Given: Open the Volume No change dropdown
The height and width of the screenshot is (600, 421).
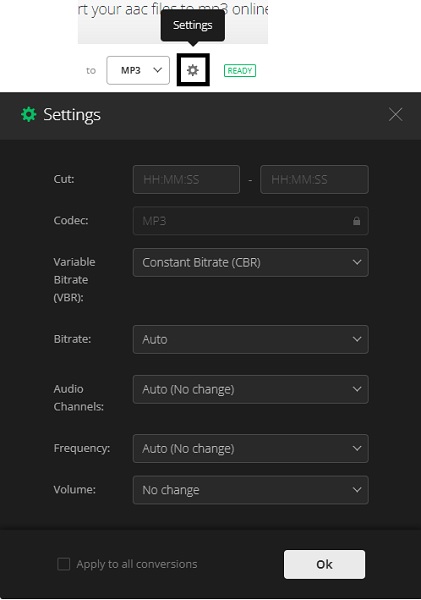Looking at the screenshot, I should coord(251,490).
